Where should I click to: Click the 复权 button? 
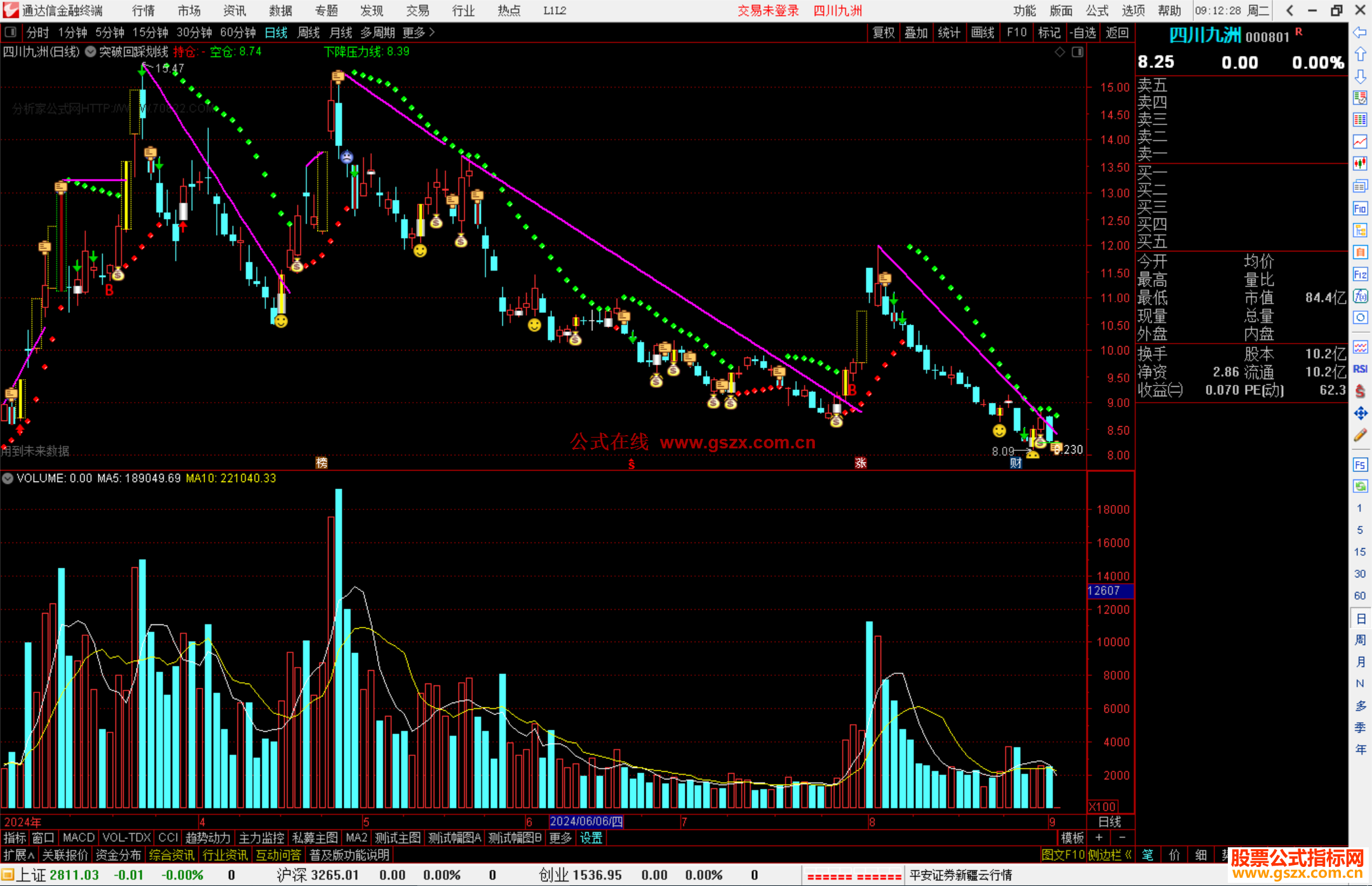[884, 32]
